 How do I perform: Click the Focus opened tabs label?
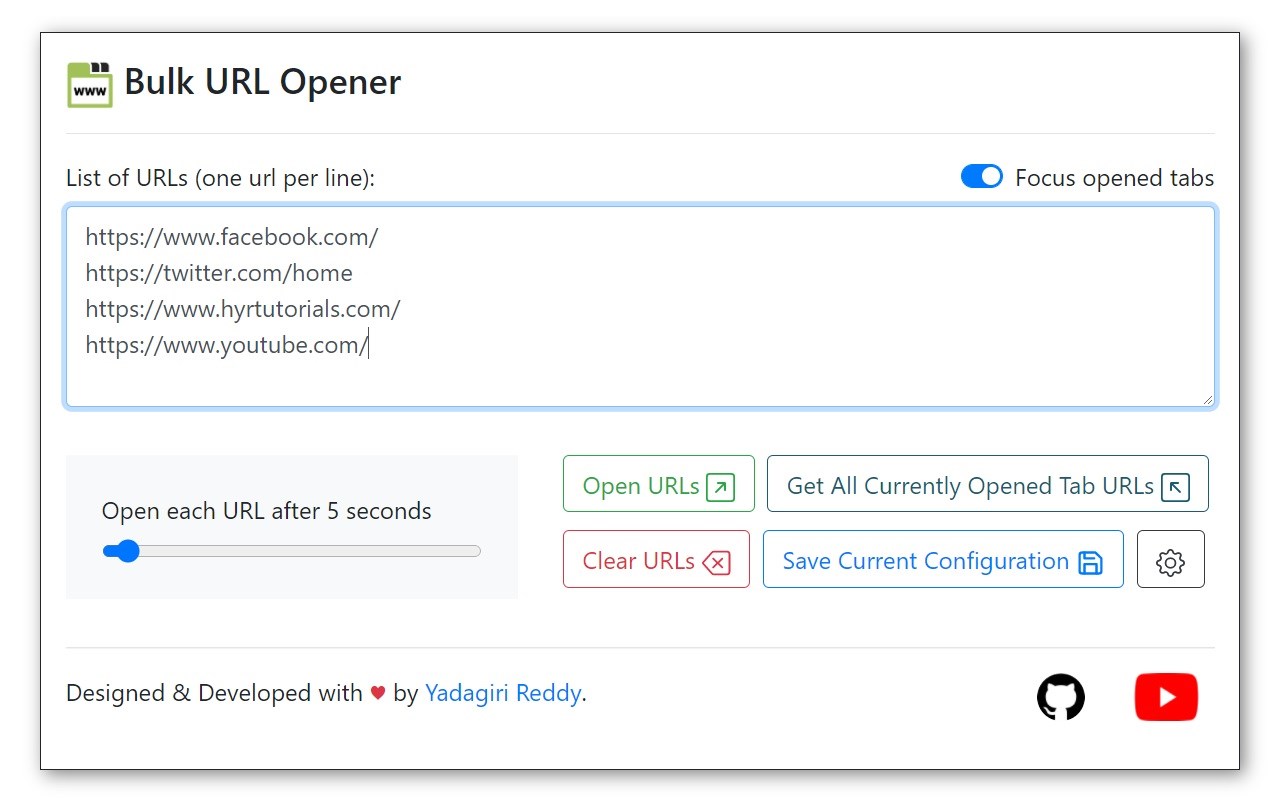1114,178
